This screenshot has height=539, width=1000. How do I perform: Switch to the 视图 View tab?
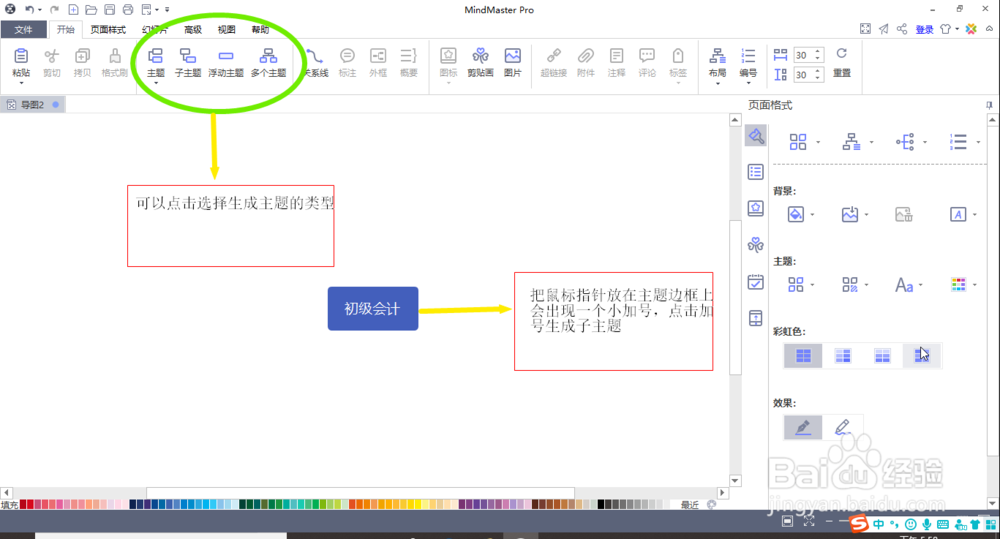[226, 29]
